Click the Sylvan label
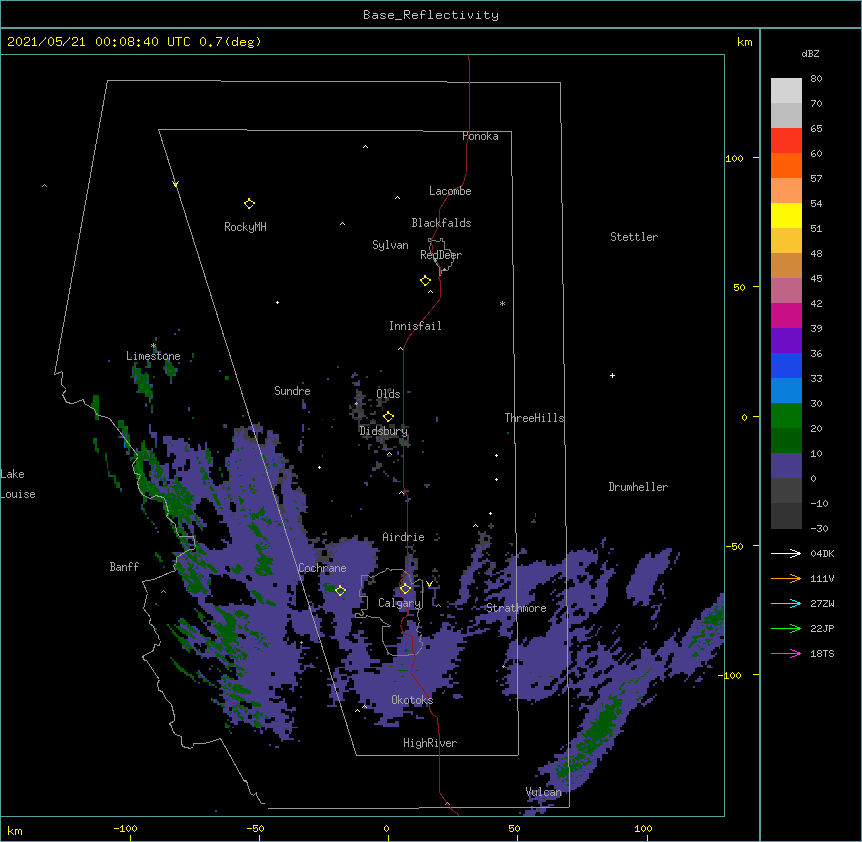The width and height of the screenshot is (862, 842). [x=390, y=245]
